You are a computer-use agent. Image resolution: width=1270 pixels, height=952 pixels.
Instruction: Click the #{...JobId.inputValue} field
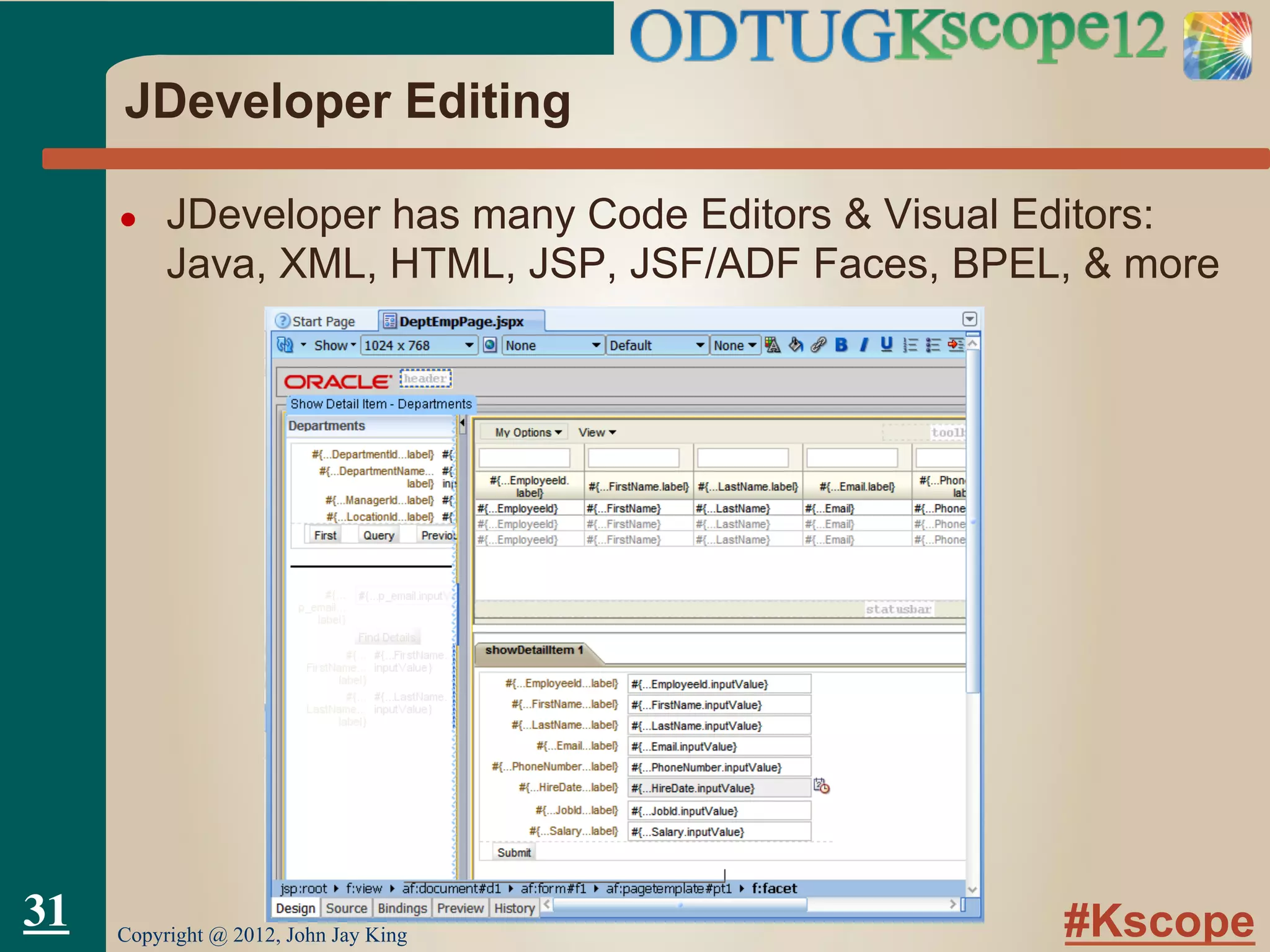[x=719, y=811]
